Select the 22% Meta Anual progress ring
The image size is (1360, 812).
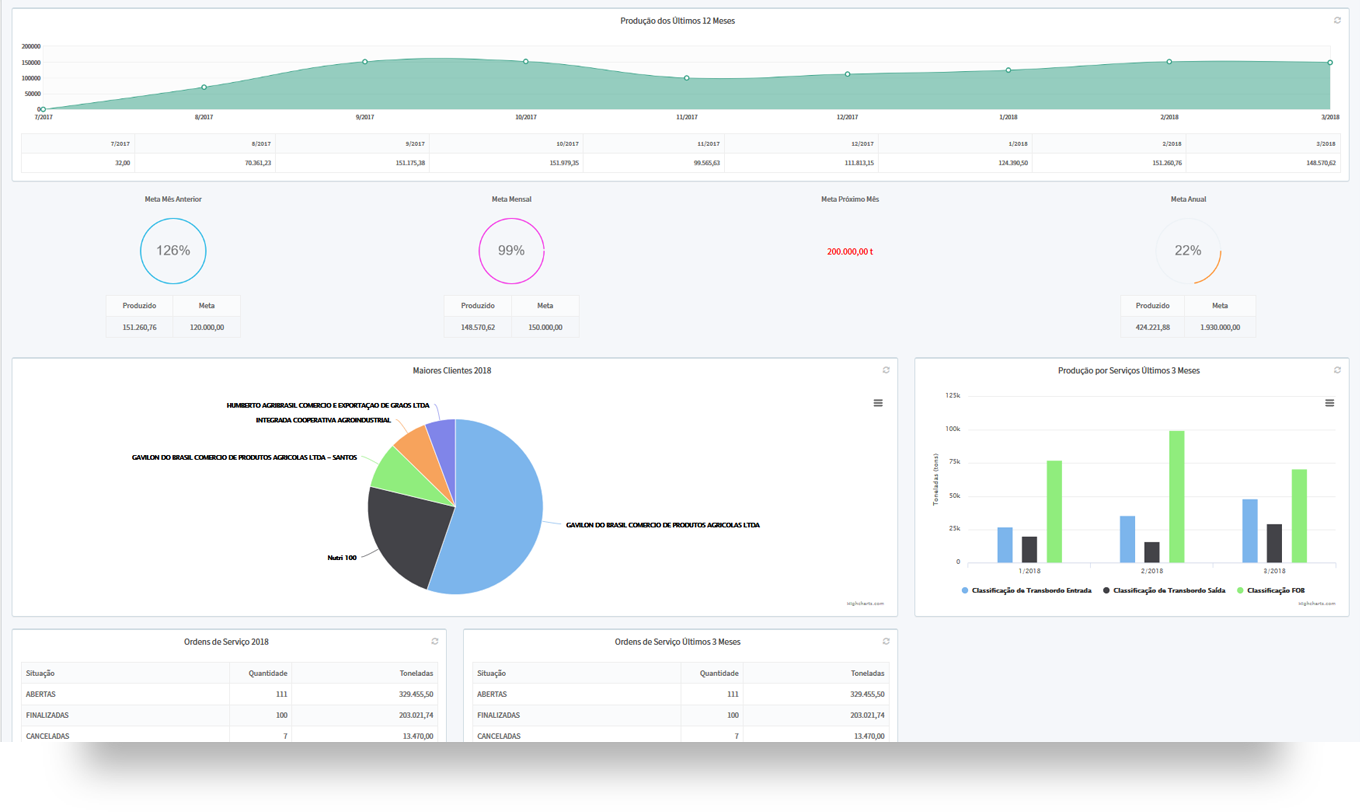(1187, 251)
